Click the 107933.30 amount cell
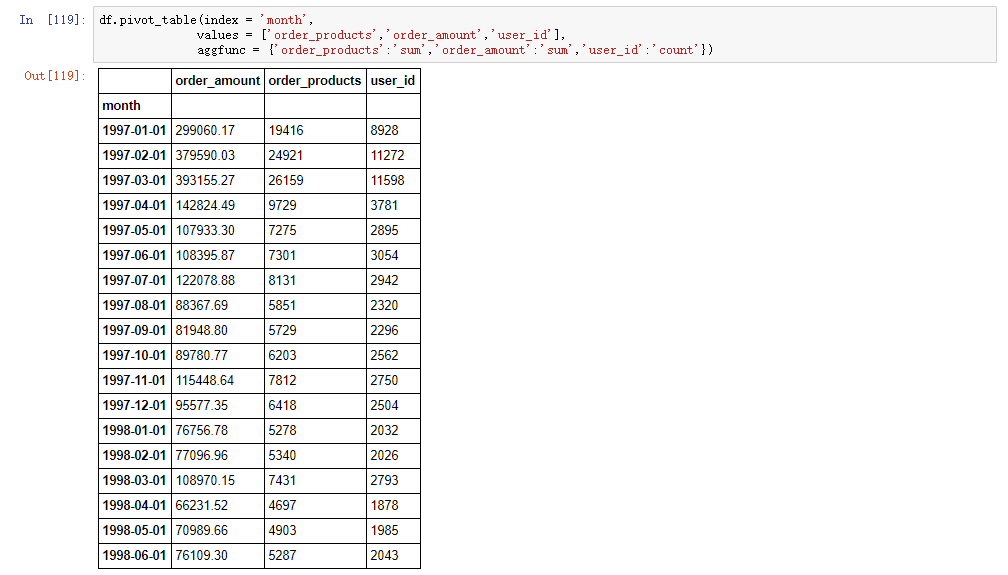Screen dimensions: 1008x575 (x=218, y=231)
